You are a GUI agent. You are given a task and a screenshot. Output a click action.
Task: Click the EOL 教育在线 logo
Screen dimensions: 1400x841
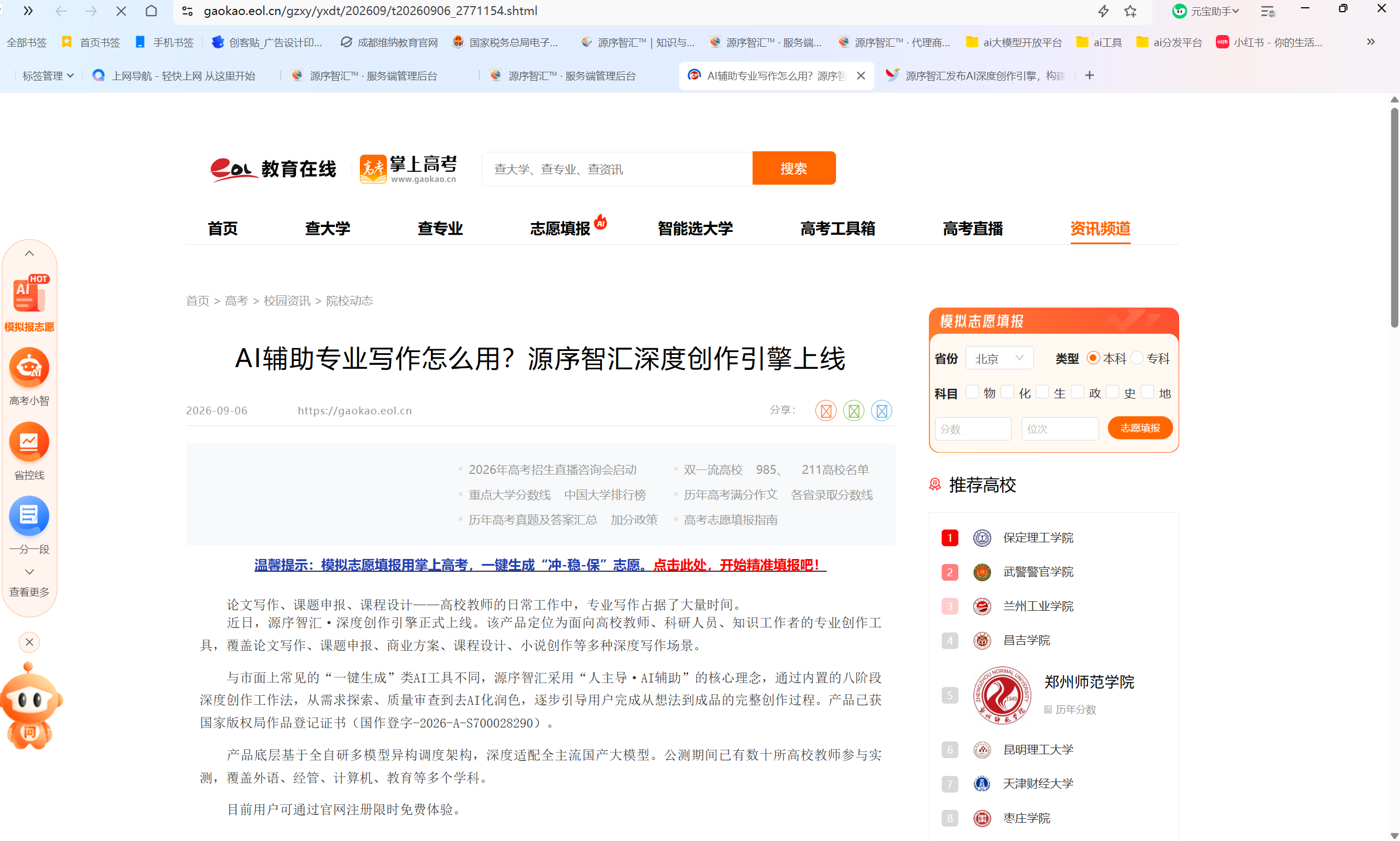click(273, 169)
